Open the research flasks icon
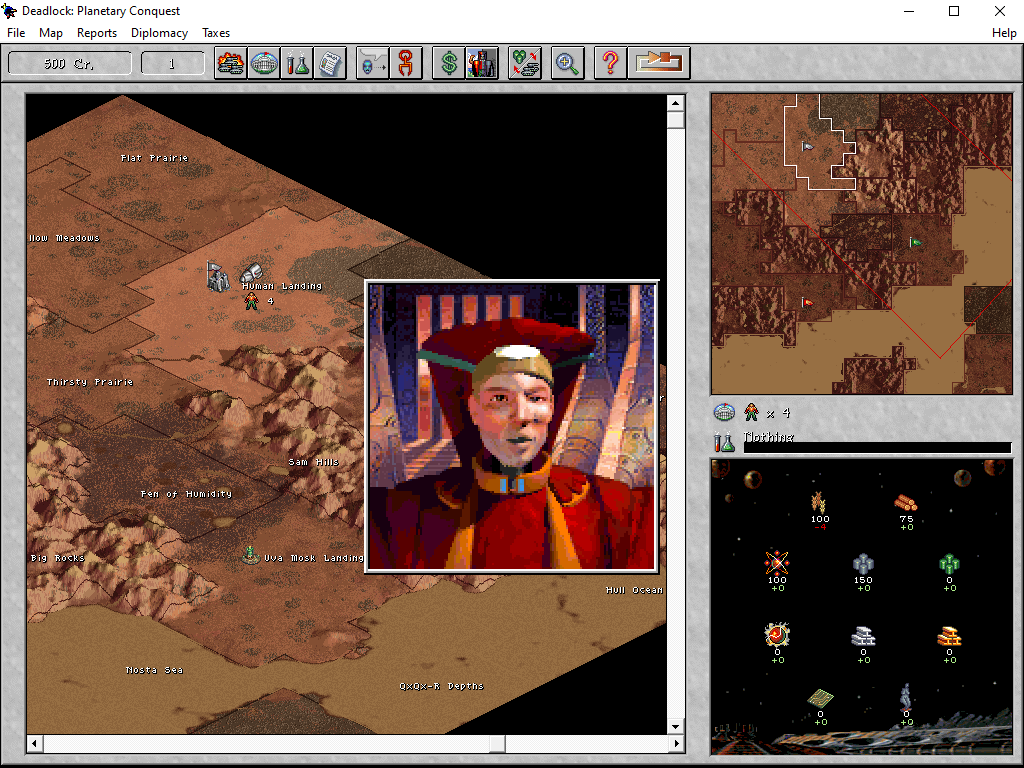Viewport: 1024px width, 768px height. (x=297, y=63)
